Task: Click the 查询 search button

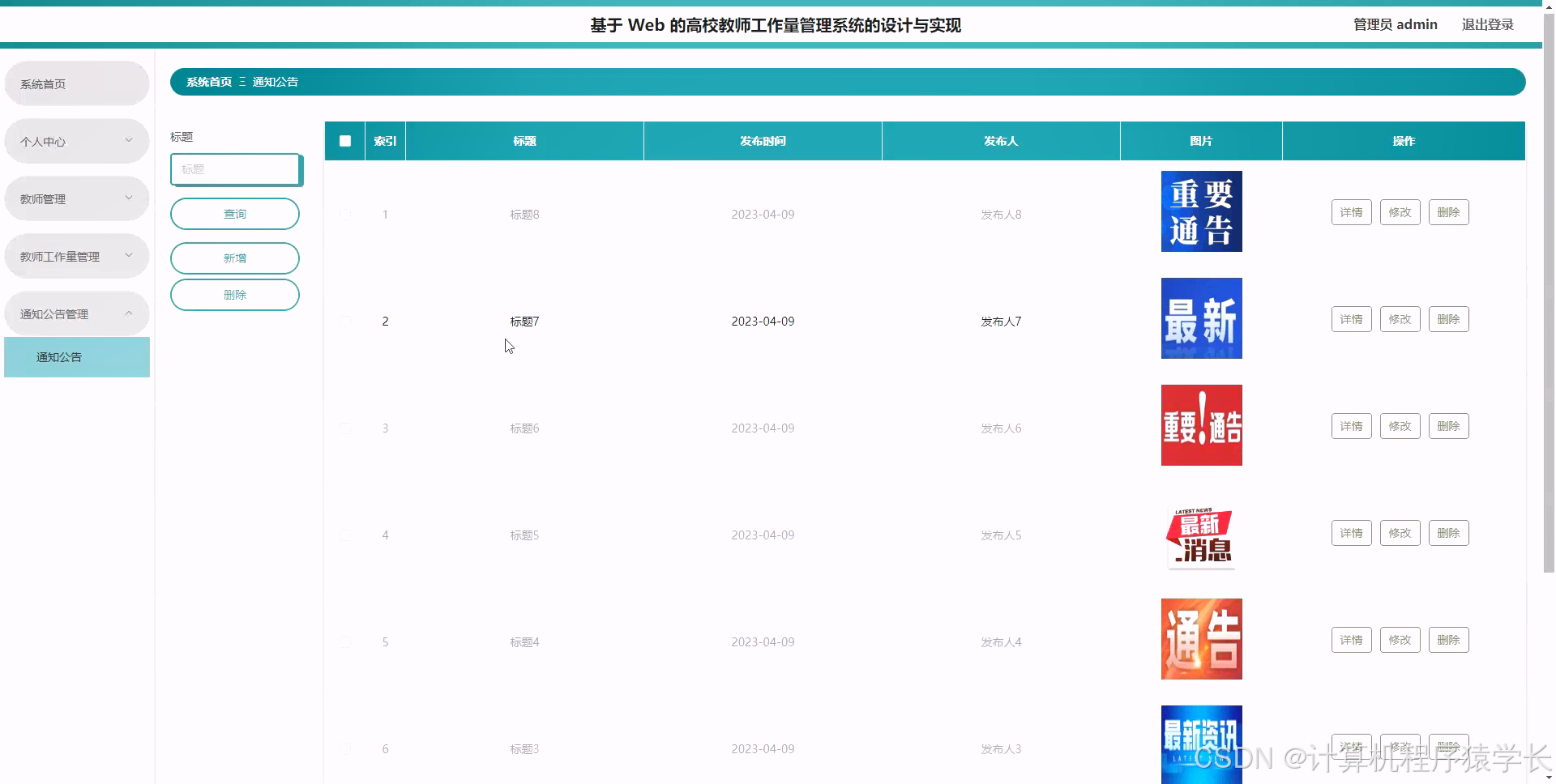Action: click(234, 213)
